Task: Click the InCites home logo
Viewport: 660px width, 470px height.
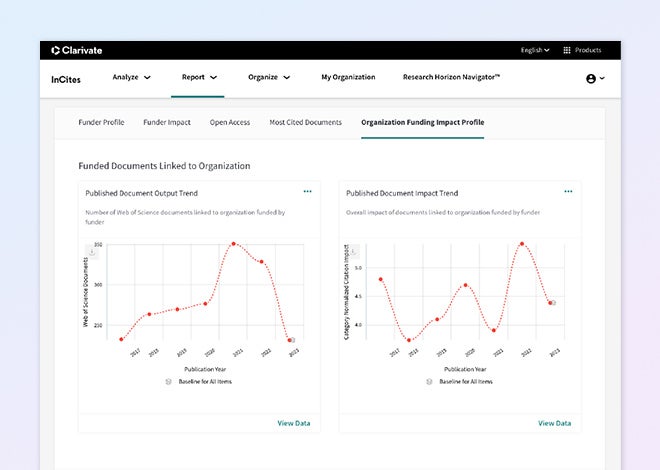Action: (66, 78)
